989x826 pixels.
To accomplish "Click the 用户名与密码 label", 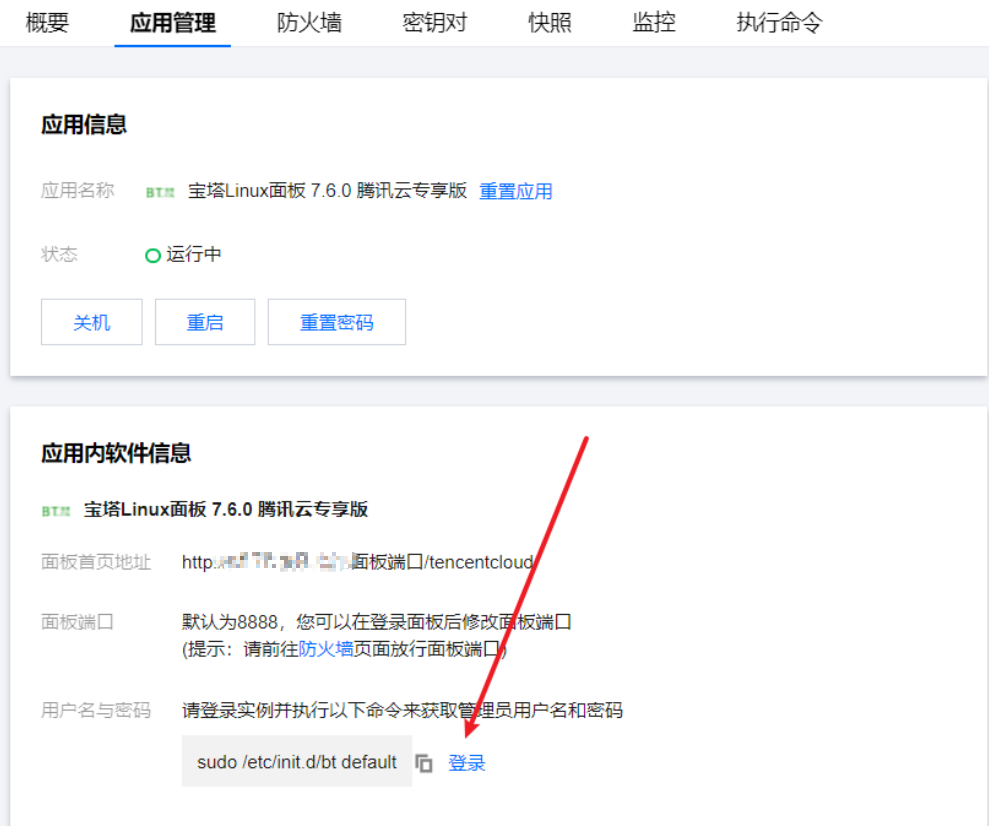I will click(96, 711).
